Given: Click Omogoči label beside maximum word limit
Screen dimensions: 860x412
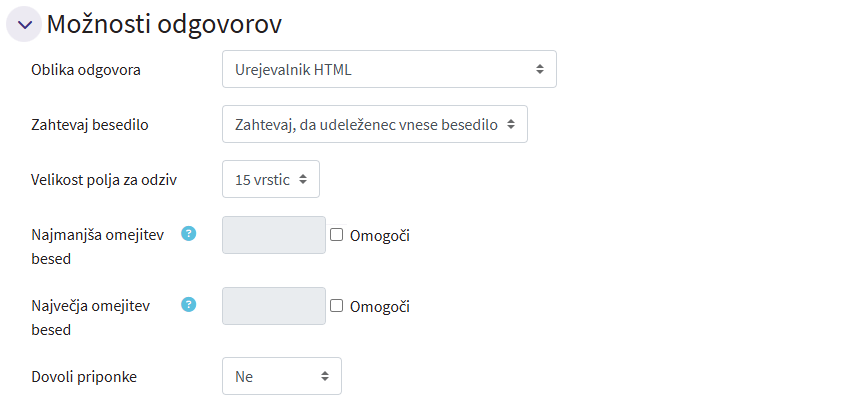Looking at the screenshot, I should [x=380, y=307].
